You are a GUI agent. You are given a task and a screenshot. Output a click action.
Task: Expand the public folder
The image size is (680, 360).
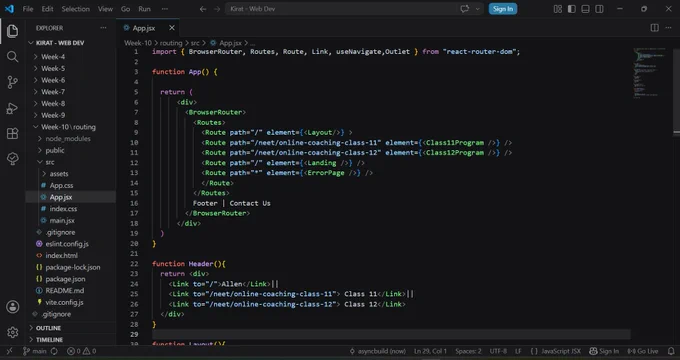[x=55, y=151]
